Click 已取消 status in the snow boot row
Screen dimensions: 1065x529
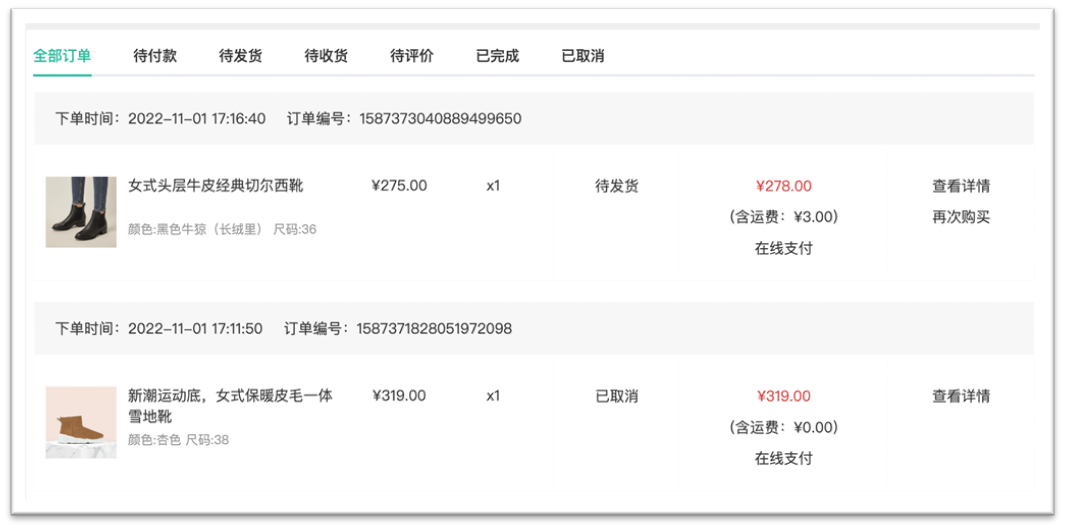point(617,396)
